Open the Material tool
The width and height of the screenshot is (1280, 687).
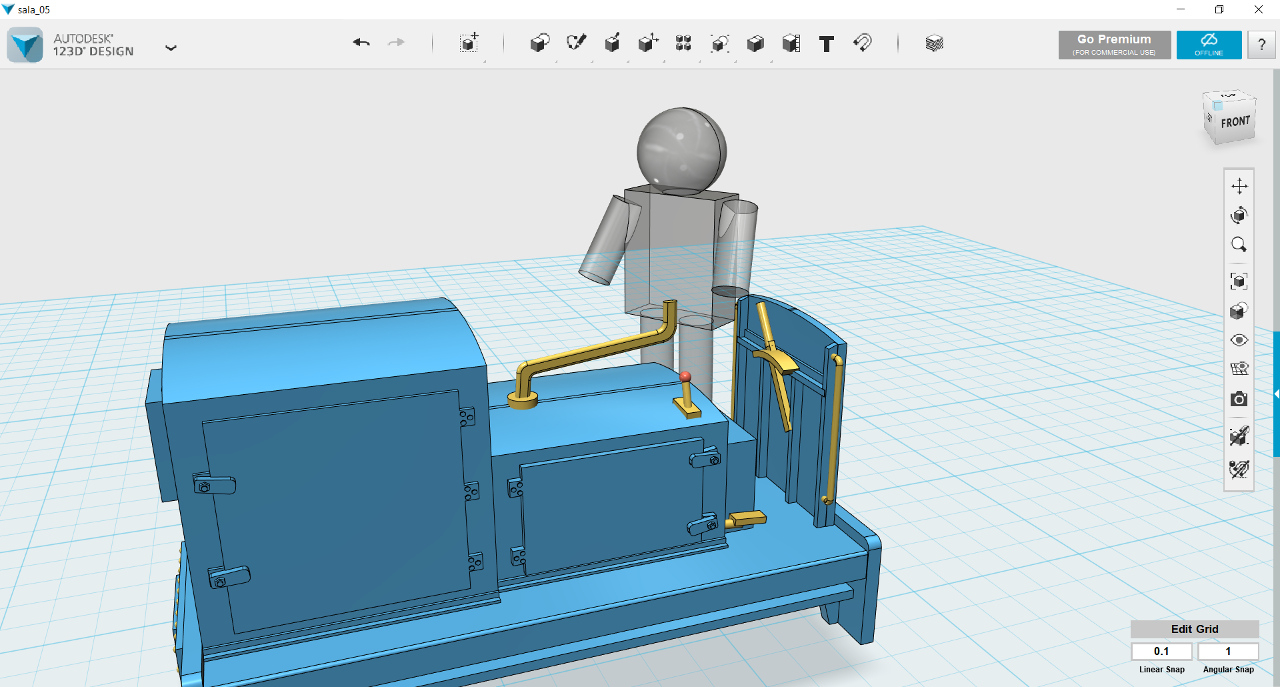tap(934, 43)
